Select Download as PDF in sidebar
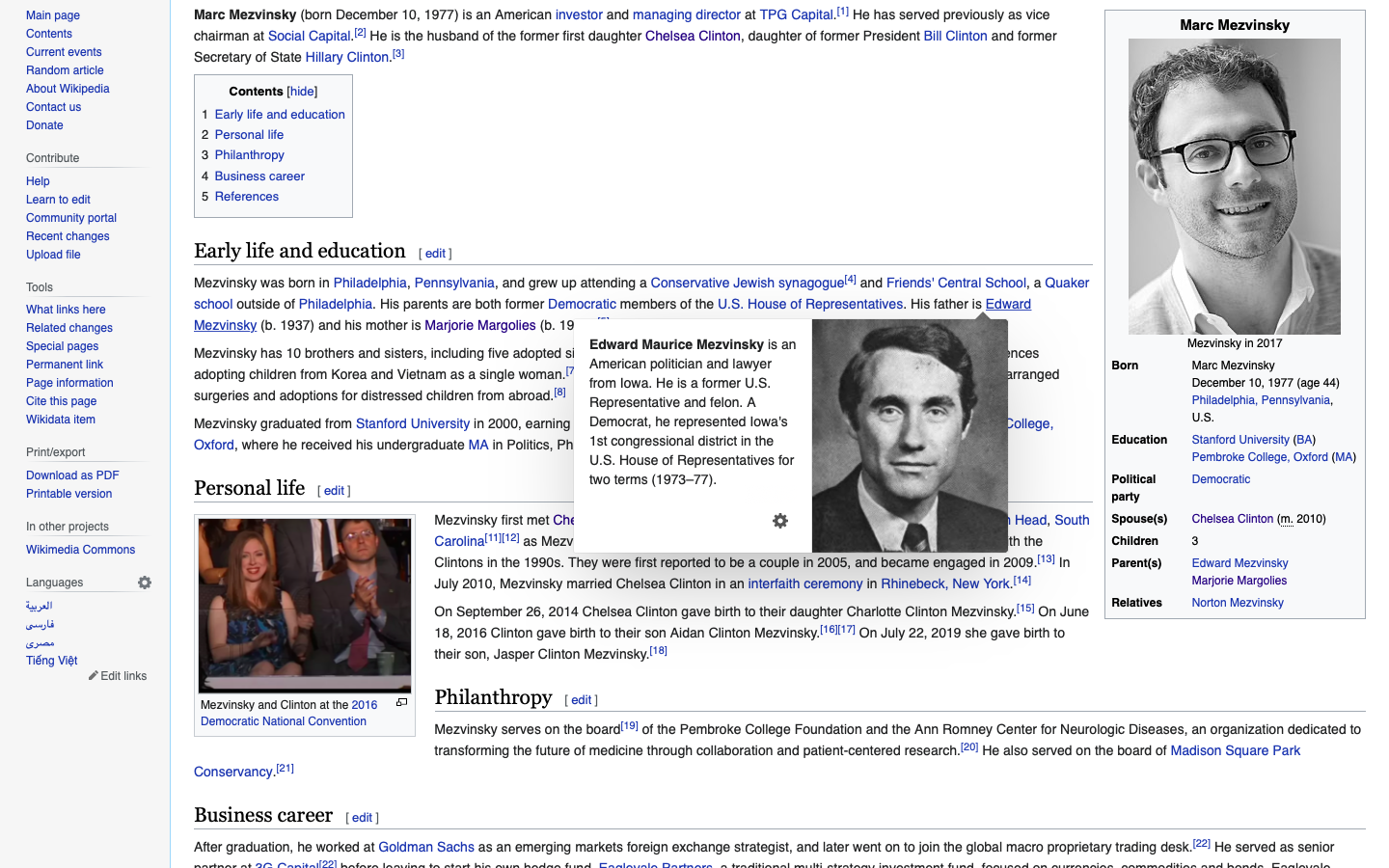The image size is (1389, 868). coord(72,475)
